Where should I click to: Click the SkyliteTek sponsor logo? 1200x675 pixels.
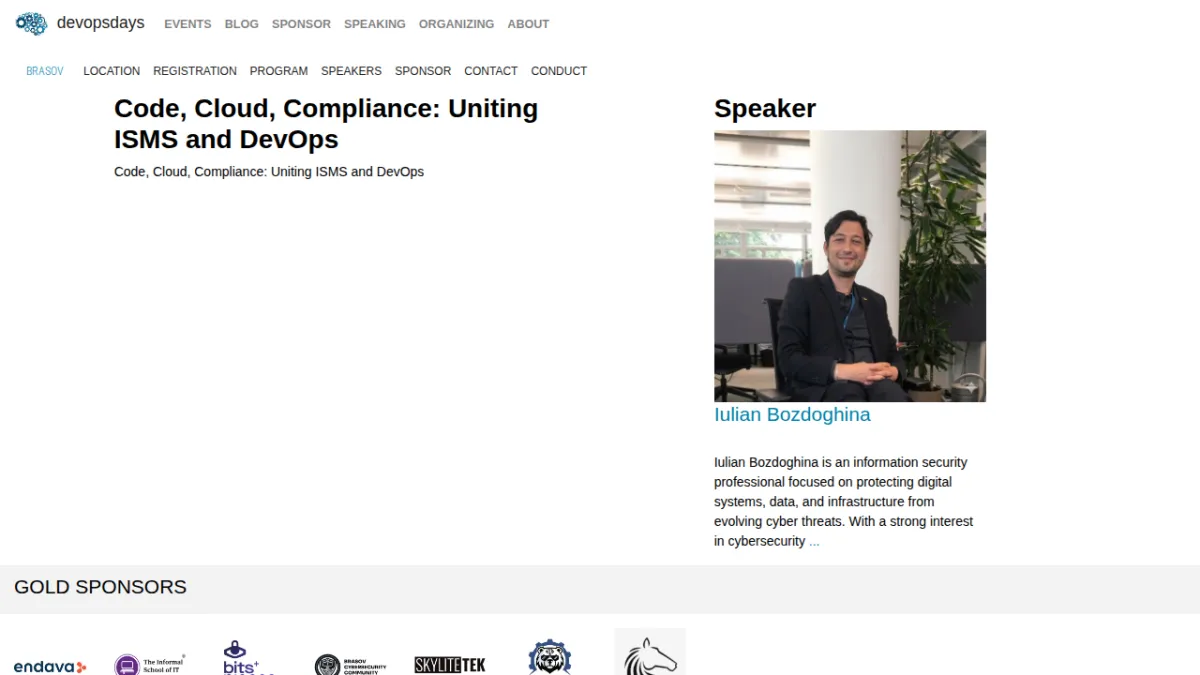[450, 665]
